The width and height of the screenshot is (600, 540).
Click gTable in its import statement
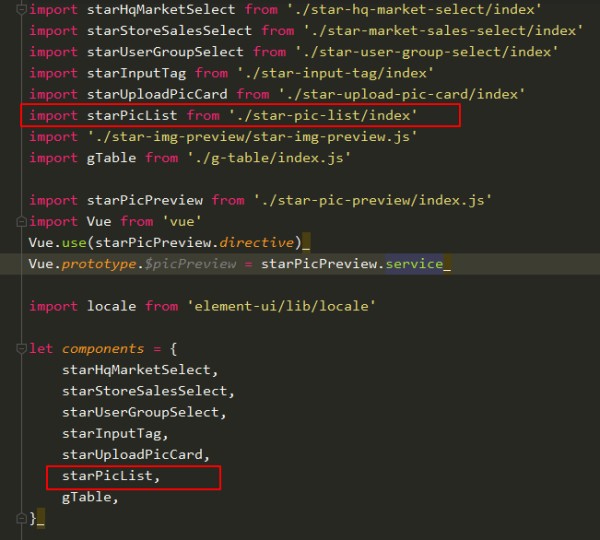[111, 158]
